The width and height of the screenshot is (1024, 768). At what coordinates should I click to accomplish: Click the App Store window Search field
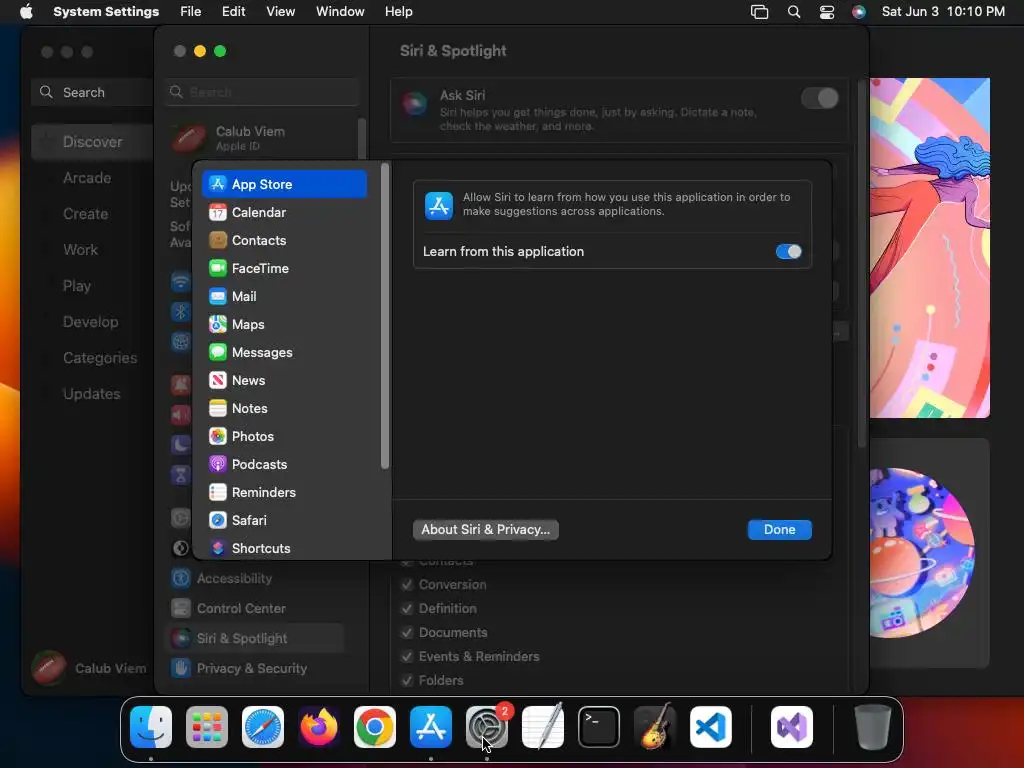[92, 92]
